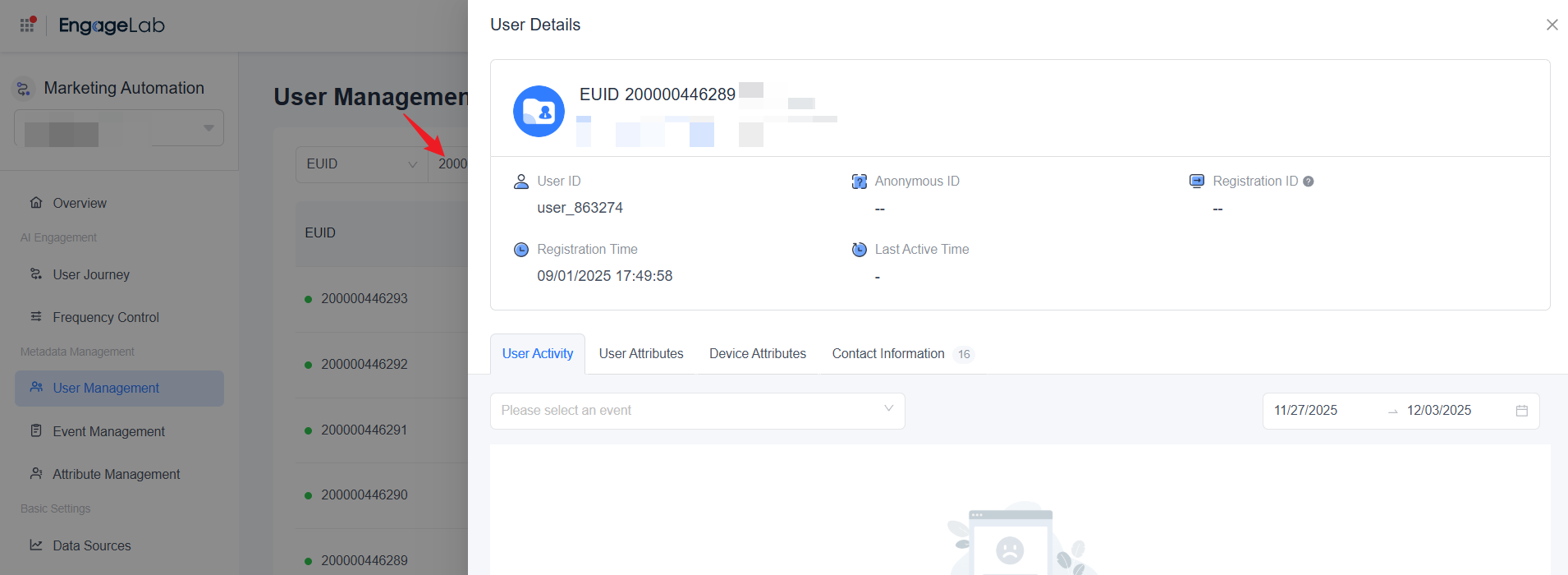This screenshot has width=1568, height=575.
Task: Click the EUID search input field
Action: tap(449, 164)
